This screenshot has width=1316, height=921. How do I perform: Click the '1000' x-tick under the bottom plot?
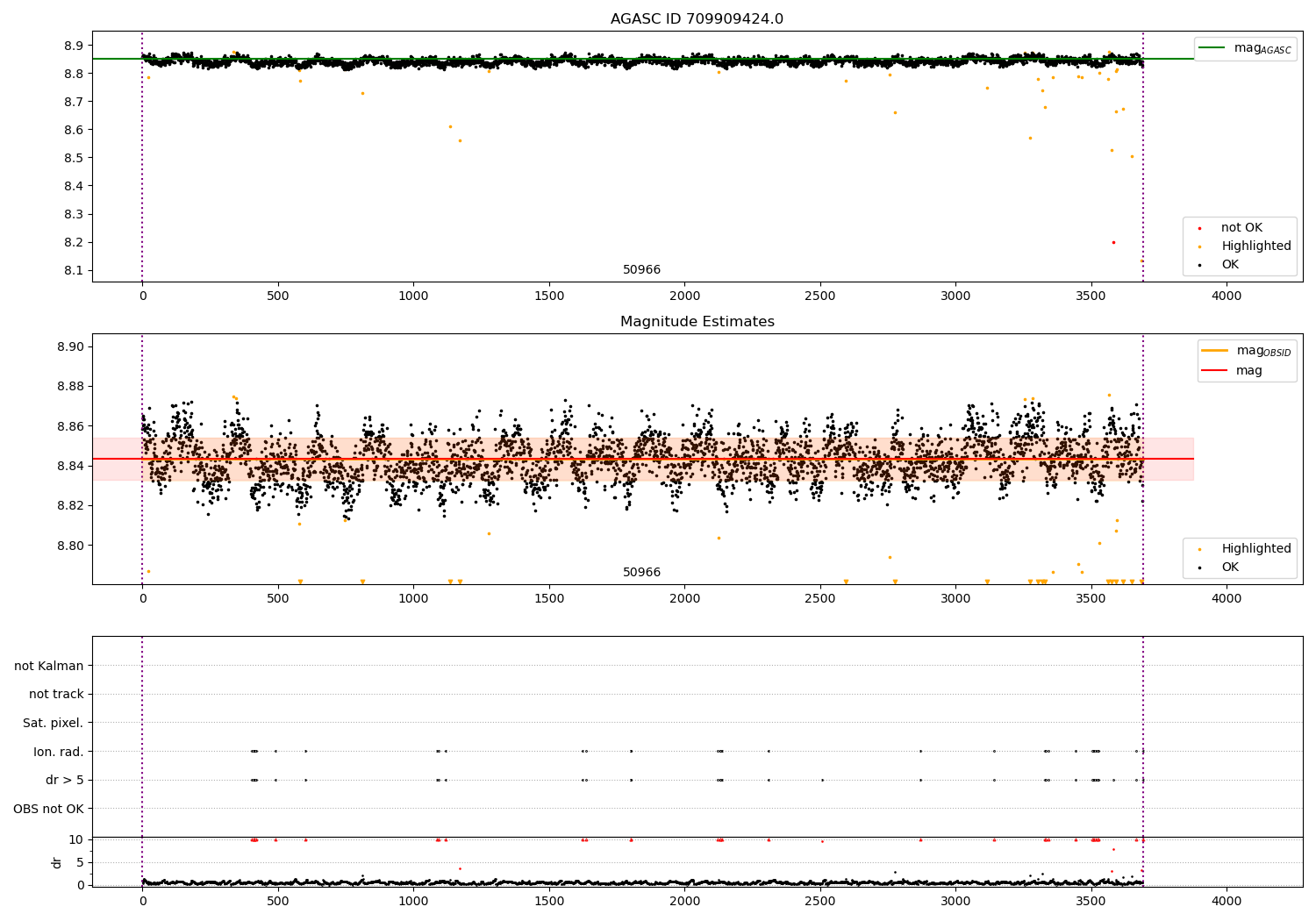[413, 902]
